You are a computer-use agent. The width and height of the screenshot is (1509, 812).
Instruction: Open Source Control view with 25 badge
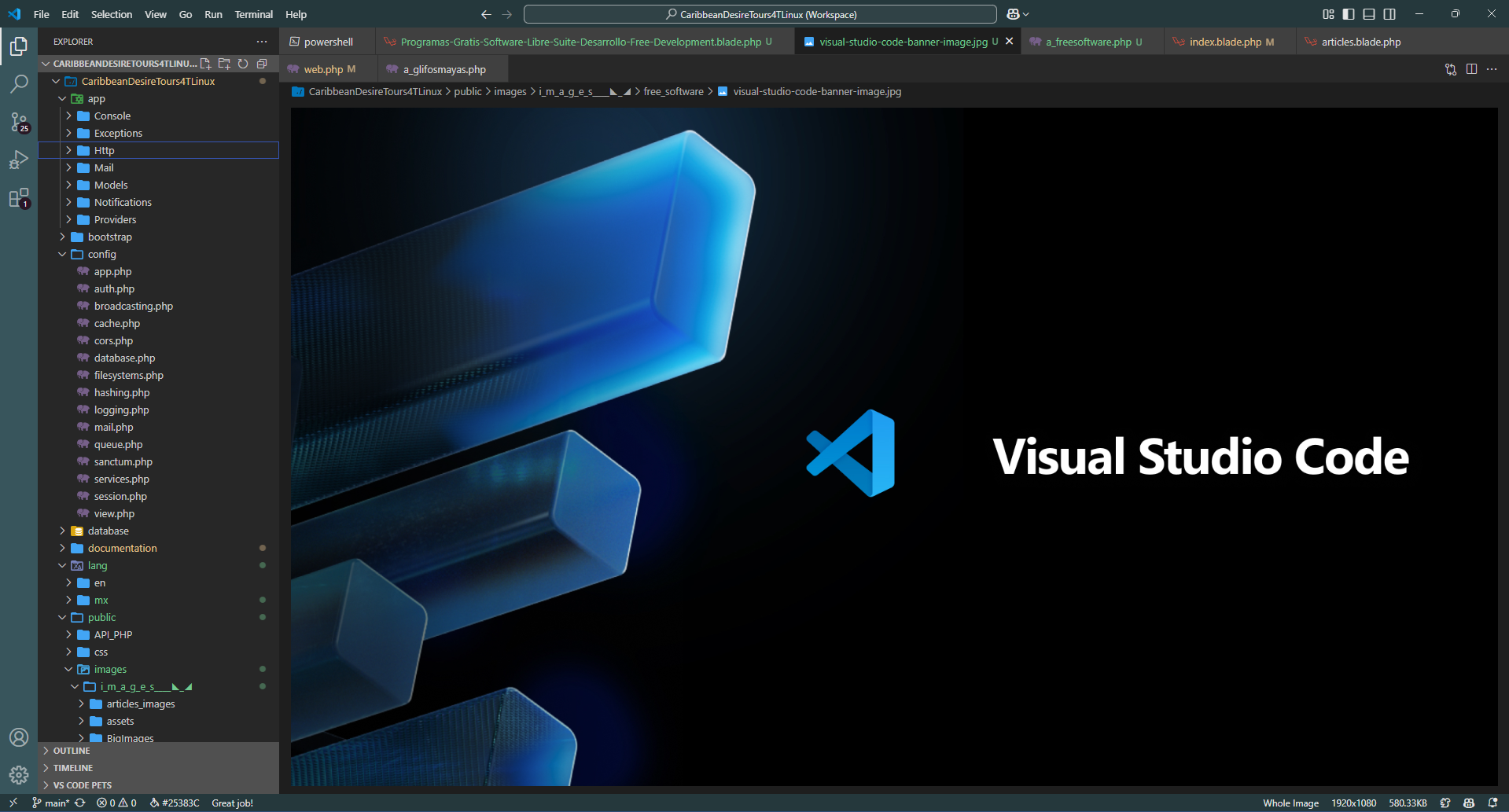tap(19, 122)
